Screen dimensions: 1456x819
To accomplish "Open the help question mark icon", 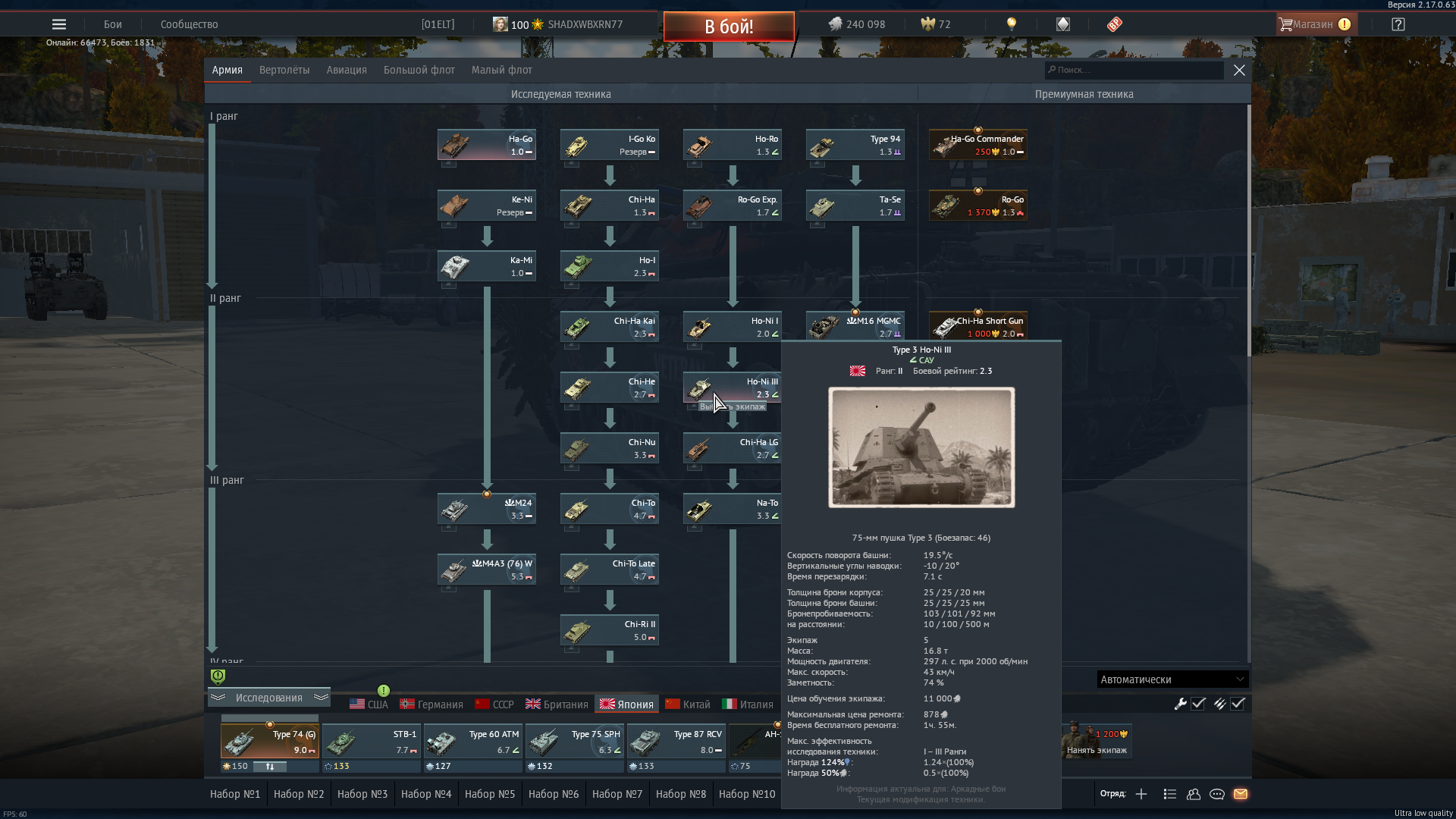I will [x=1398, y=24].
